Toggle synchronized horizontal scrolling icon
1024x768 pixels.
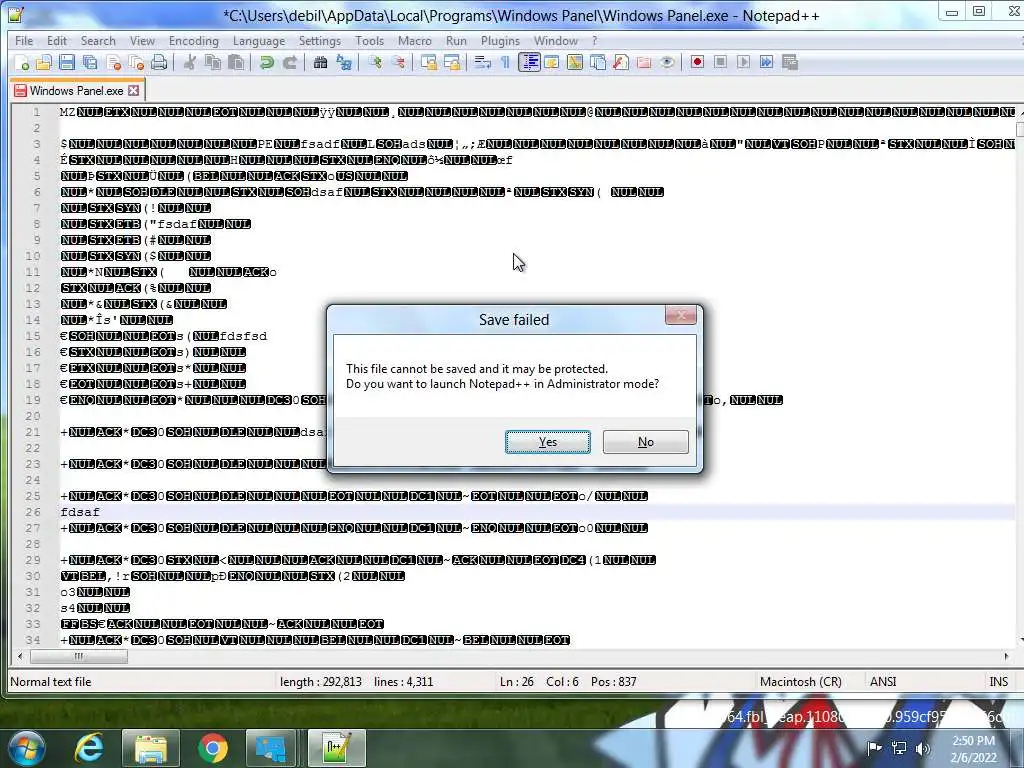[452, 63]
